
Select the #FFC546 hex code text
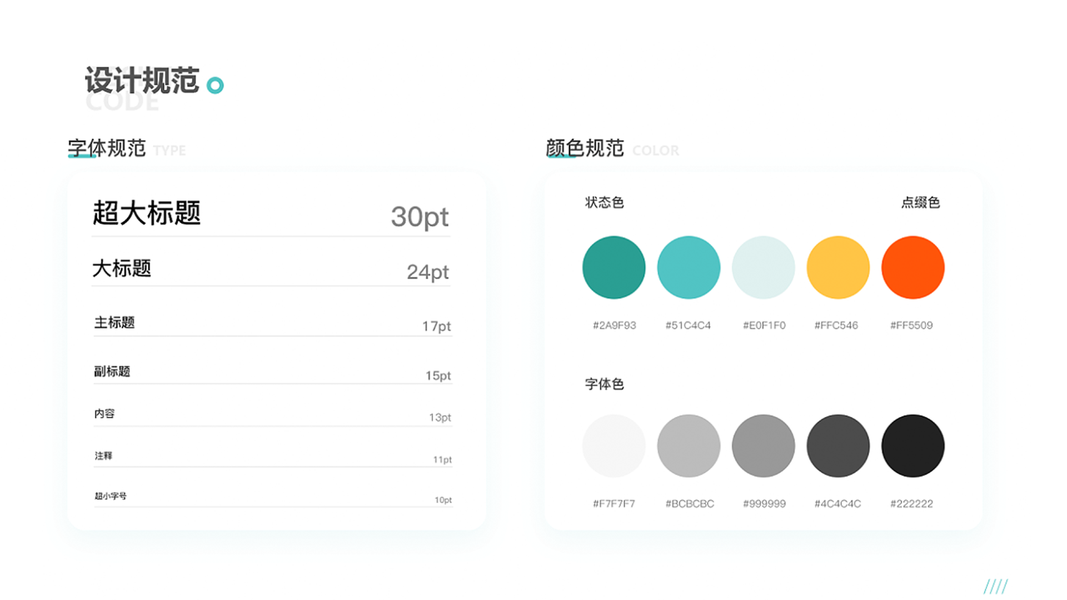836,325
